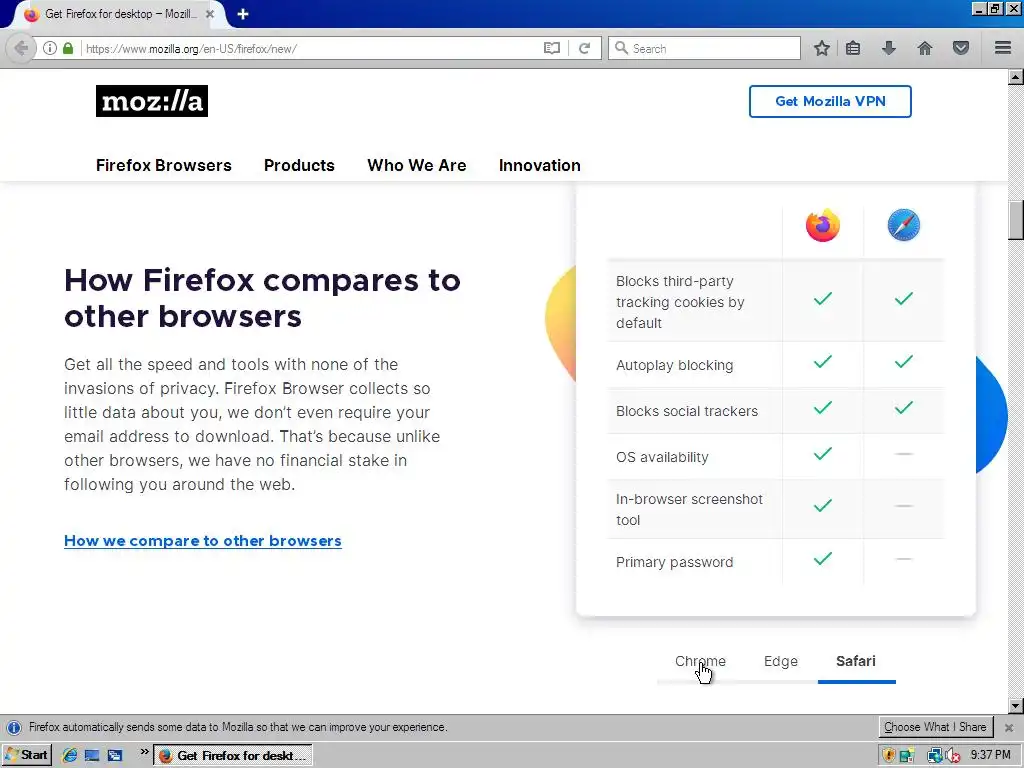Screen dimensions: 1024x768
Task: Click the scrollbar up arrow
Action: coord(1016,77)
